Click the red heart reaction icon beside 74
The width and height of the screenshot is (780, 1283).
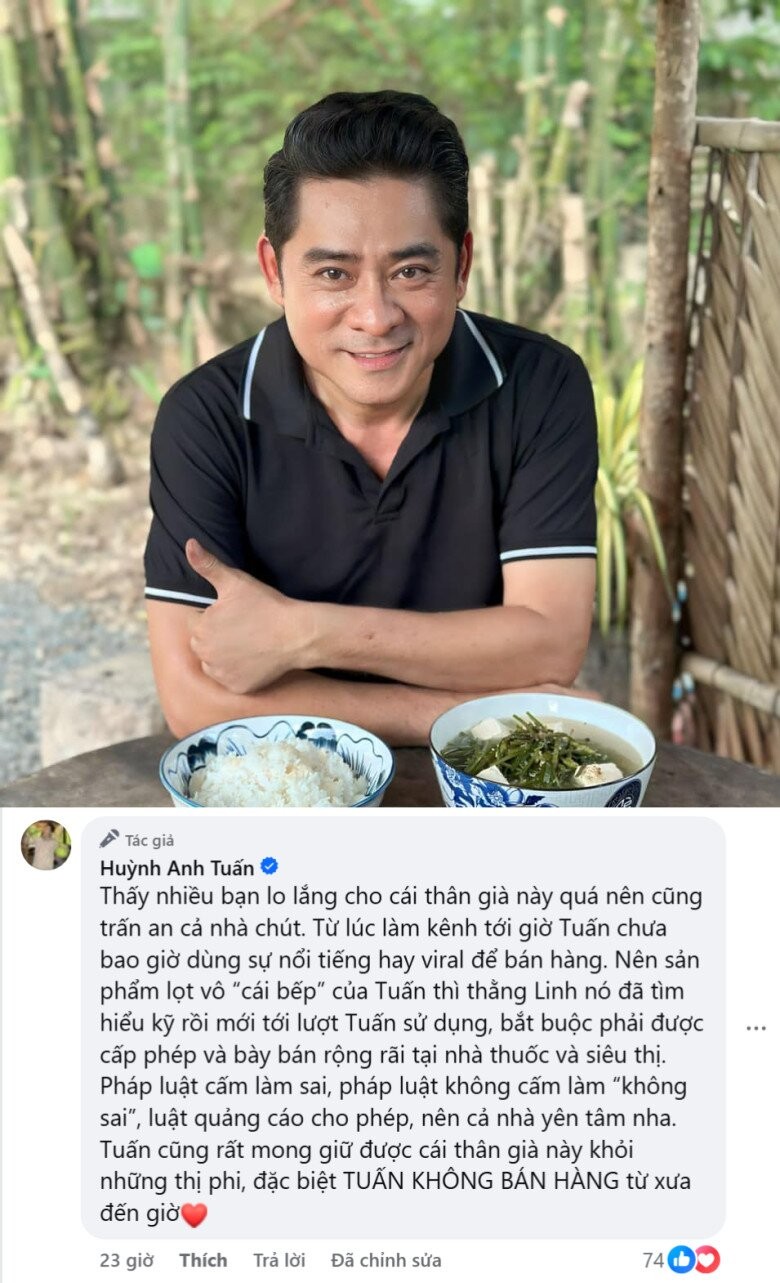[707, 1259]
